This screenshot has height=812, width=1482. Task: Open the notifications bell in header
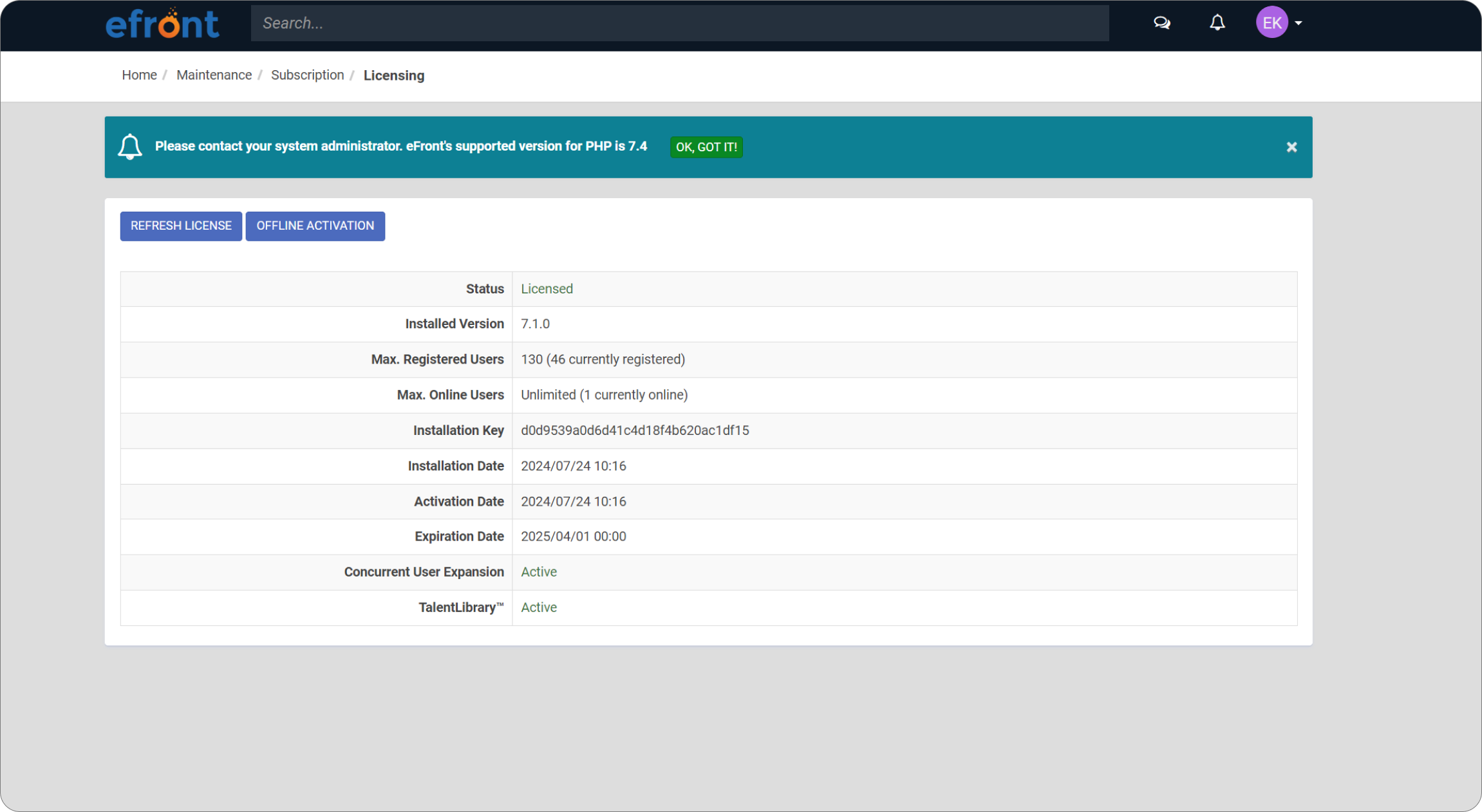pos(1217,23)
